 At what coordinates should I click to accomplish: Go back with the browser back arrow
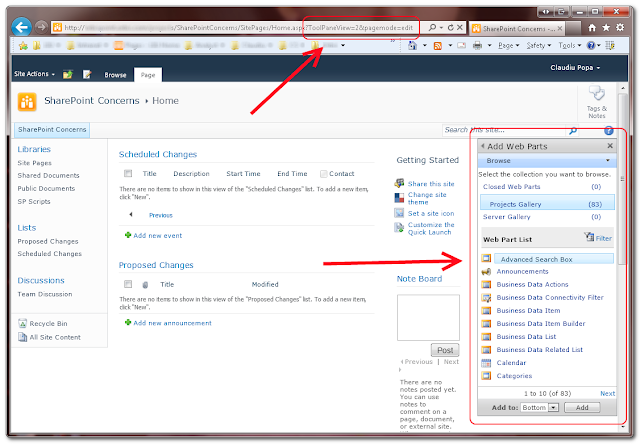pyautogui.click(x=22, y=27)
